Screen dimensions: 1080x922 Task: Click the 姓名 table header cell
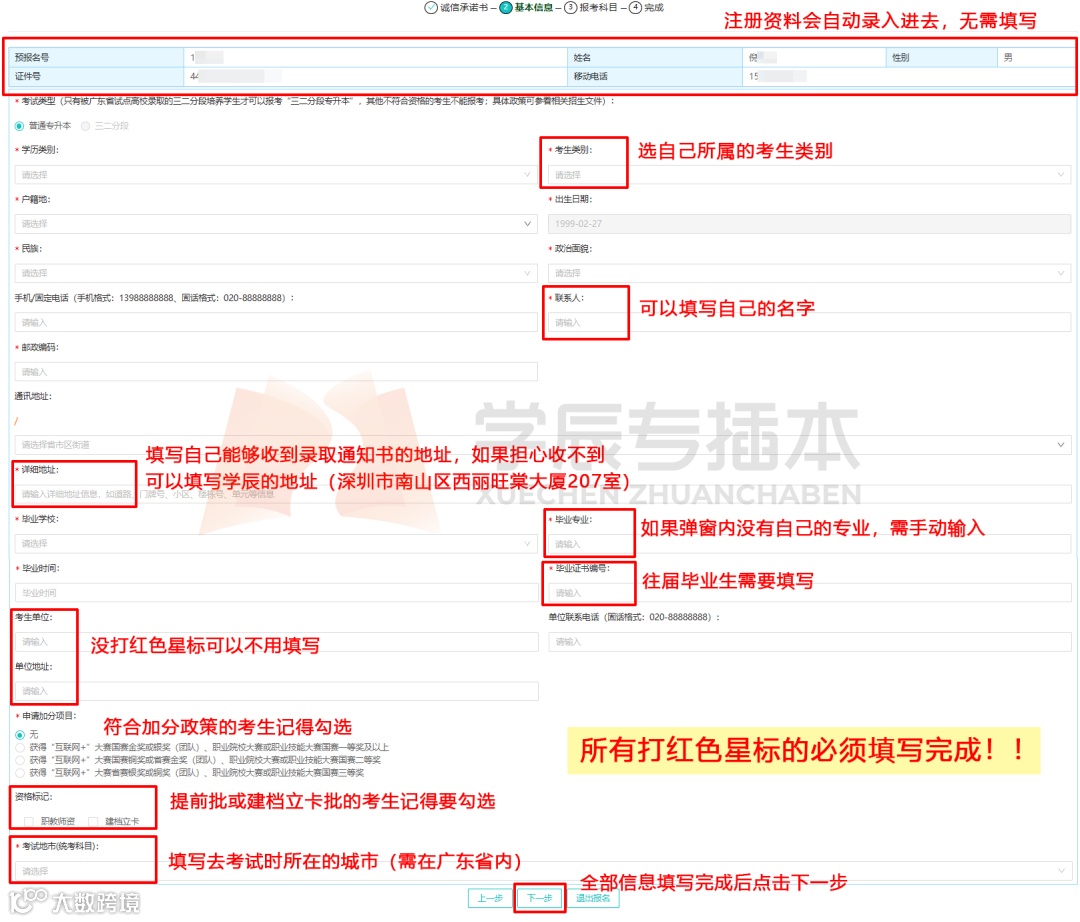tap(654, 58)
